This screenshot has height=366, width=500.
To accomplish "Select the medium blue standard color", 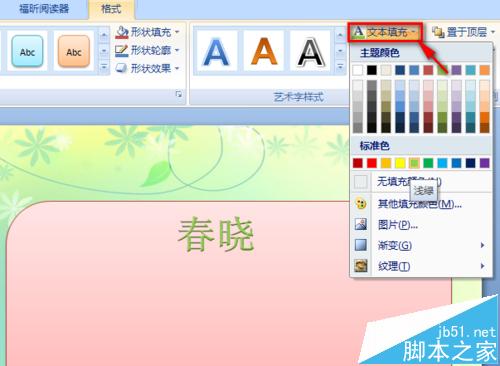I will (x=456, y=163).
